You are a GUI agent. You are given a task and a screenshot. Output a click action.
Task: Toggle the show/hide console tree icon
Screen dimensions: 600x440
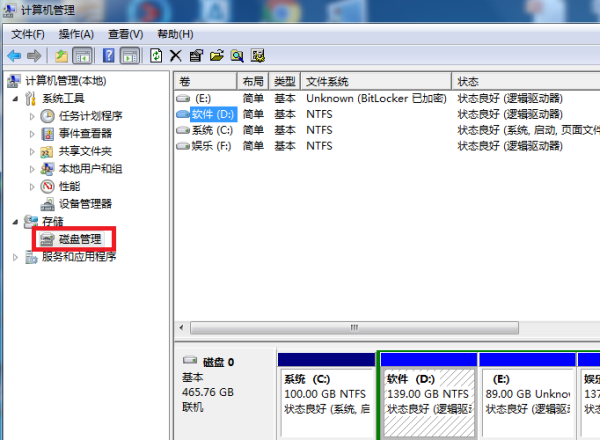point(82,56)
